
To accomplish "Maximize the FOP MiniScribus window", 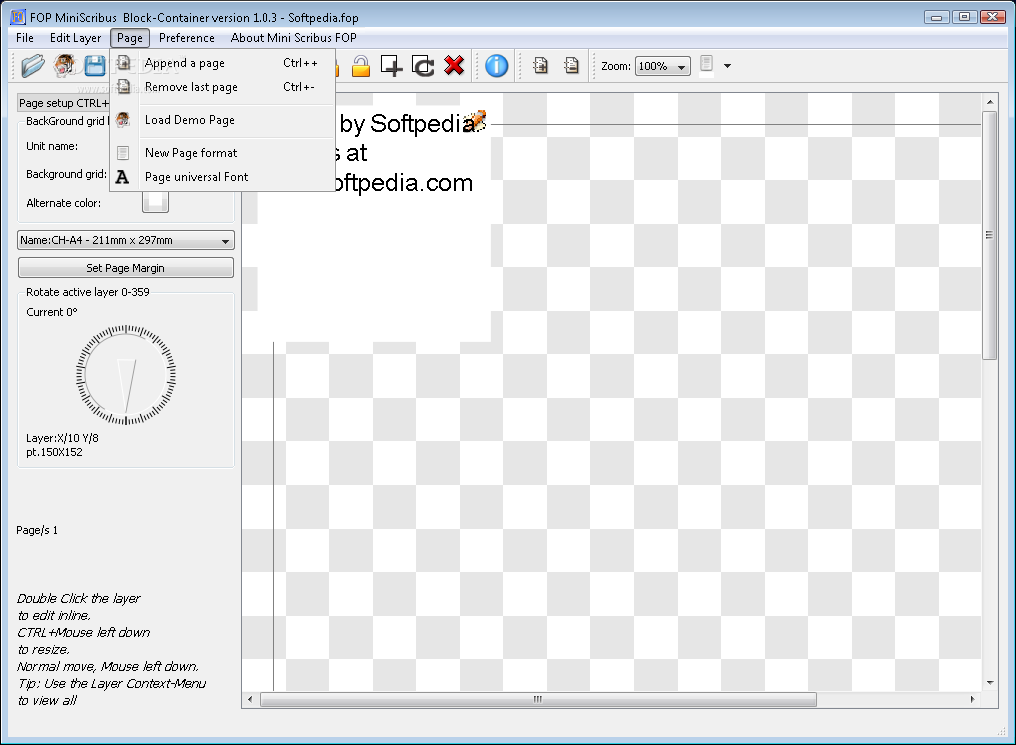I will 964,17.
